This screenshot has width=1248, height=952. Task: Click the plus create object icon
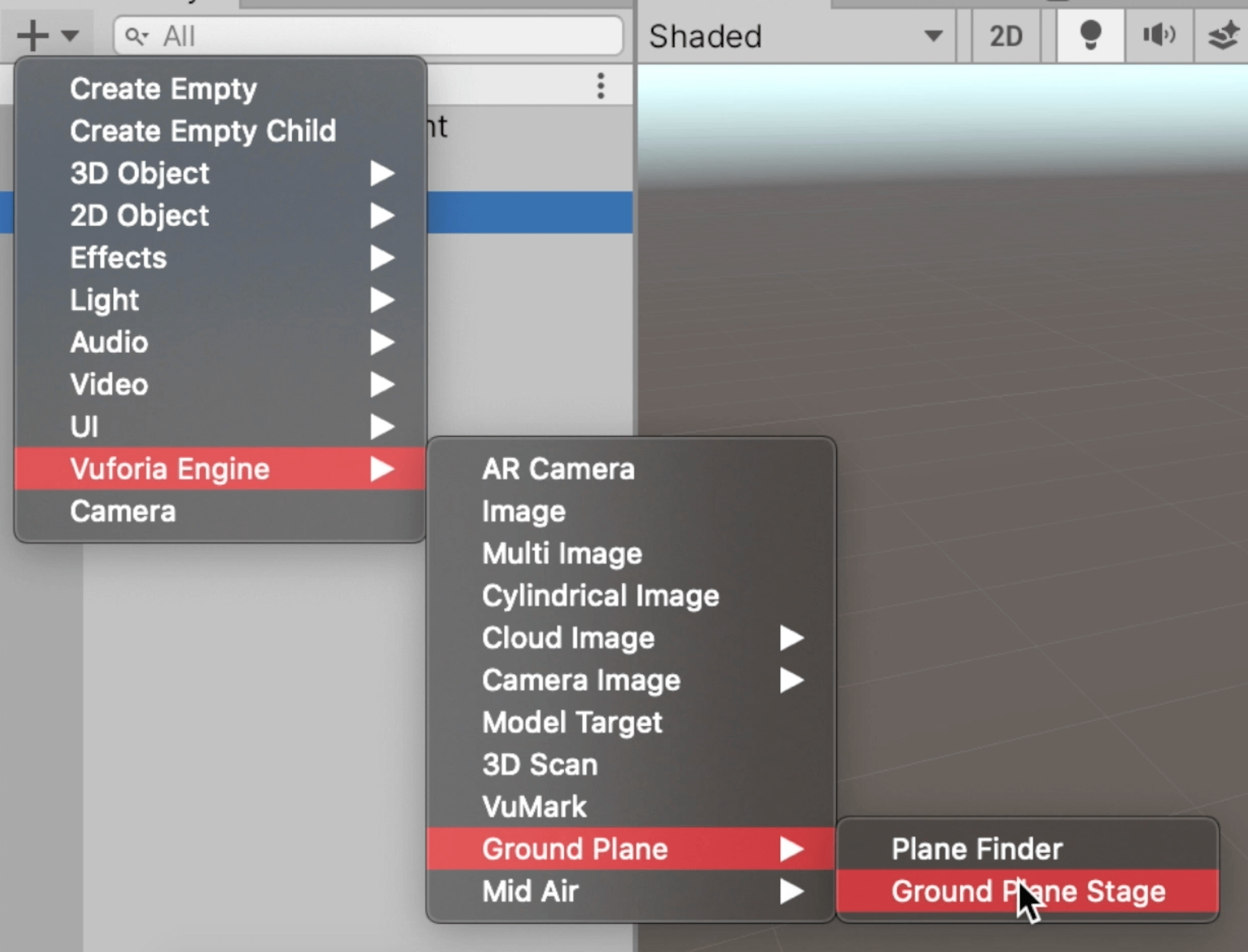pos(32,36)
